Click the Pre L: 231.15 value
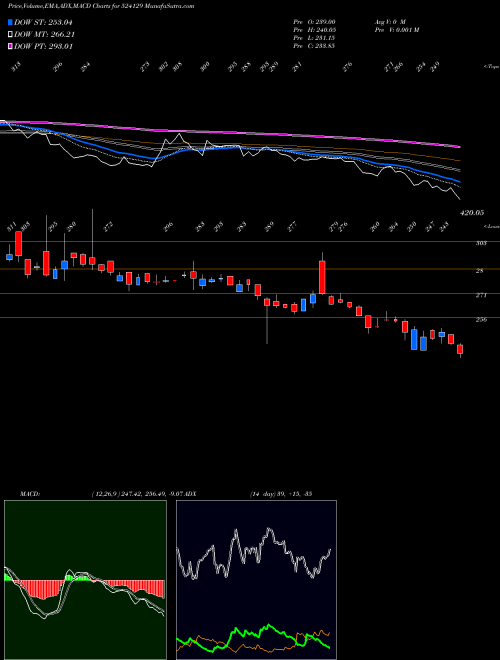 [314, 38]
